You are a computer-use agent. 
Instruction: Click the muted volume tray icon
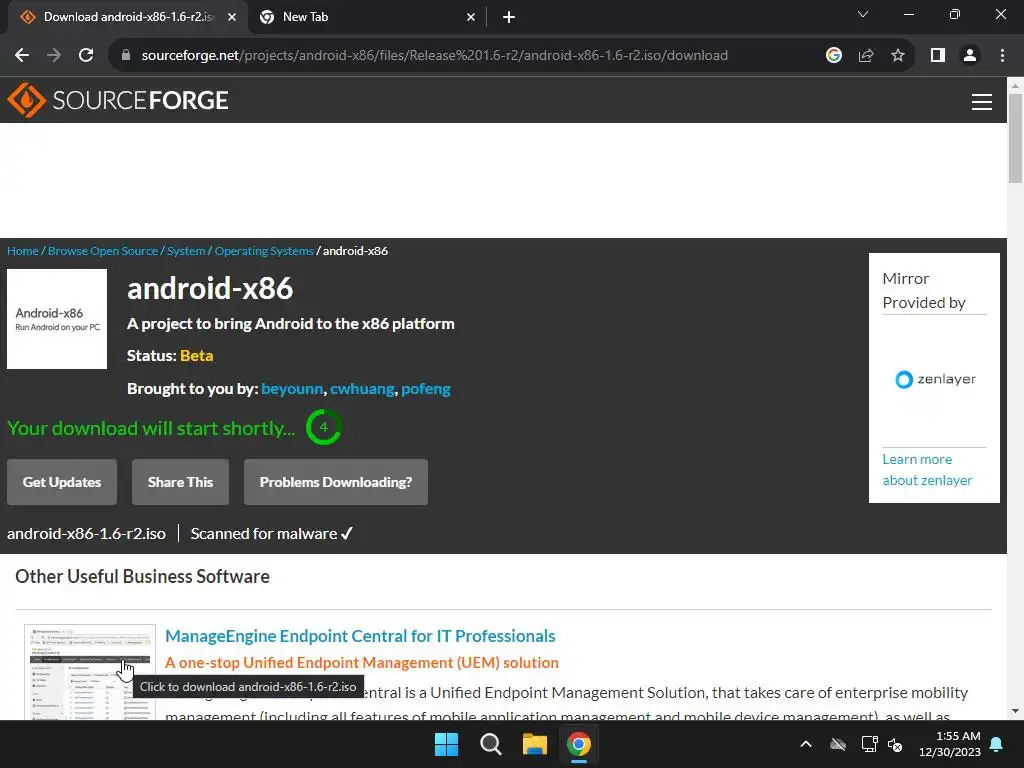tap(895, 744)
